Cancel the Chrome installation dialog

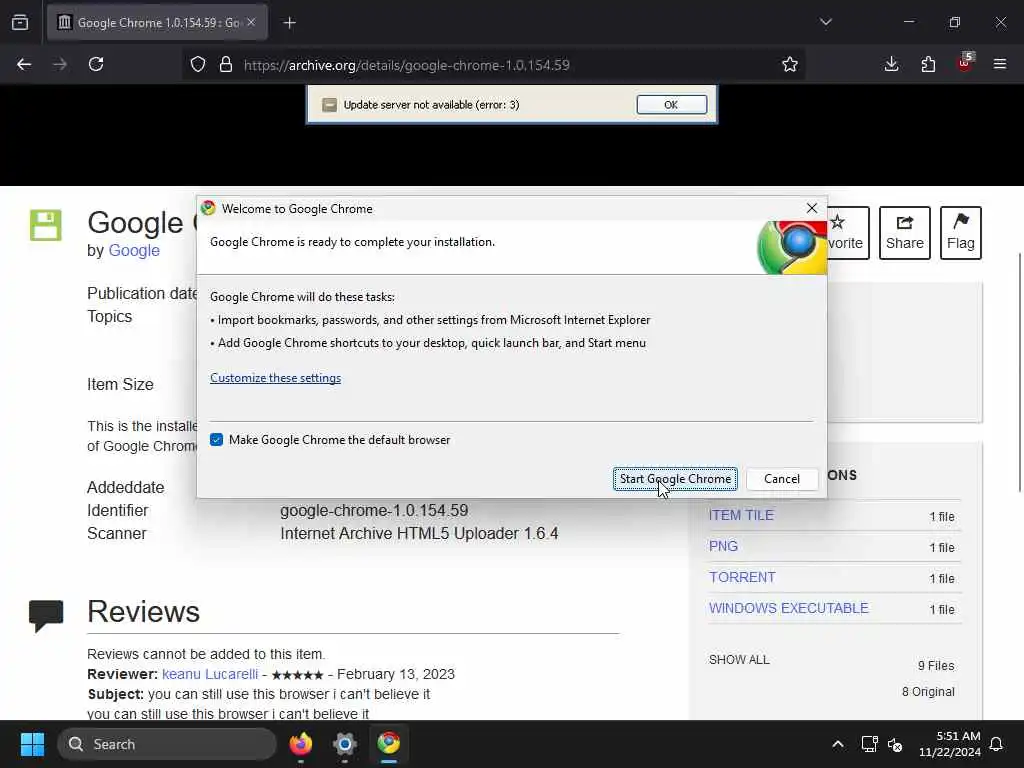[782, 479]
